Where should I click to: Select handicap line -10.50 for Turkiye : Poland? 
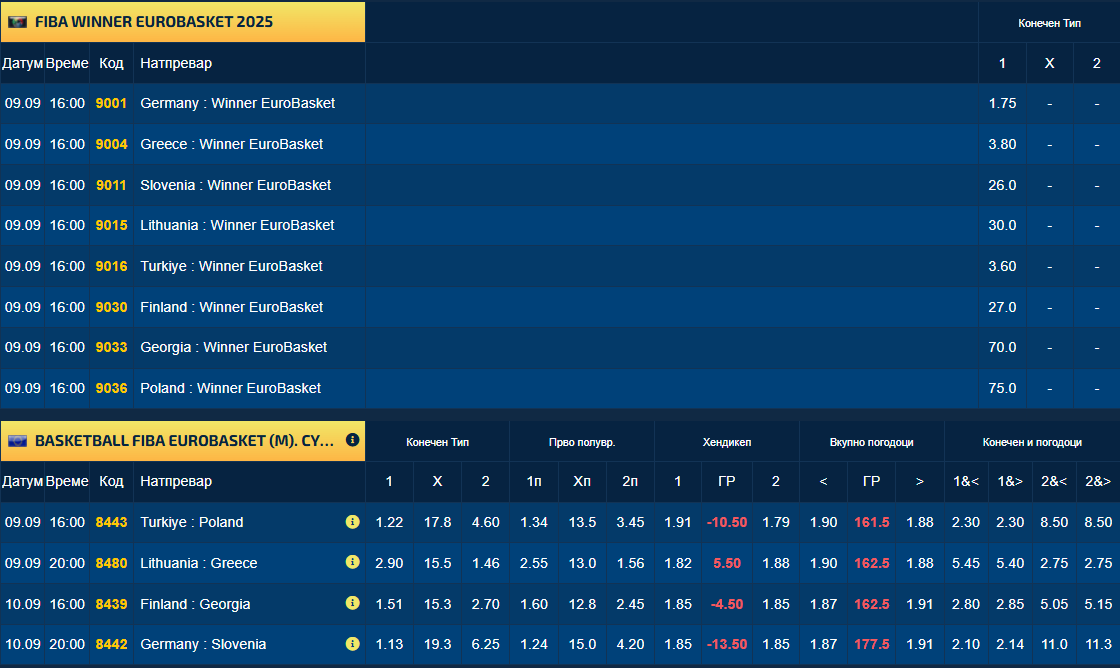point(726,522)
